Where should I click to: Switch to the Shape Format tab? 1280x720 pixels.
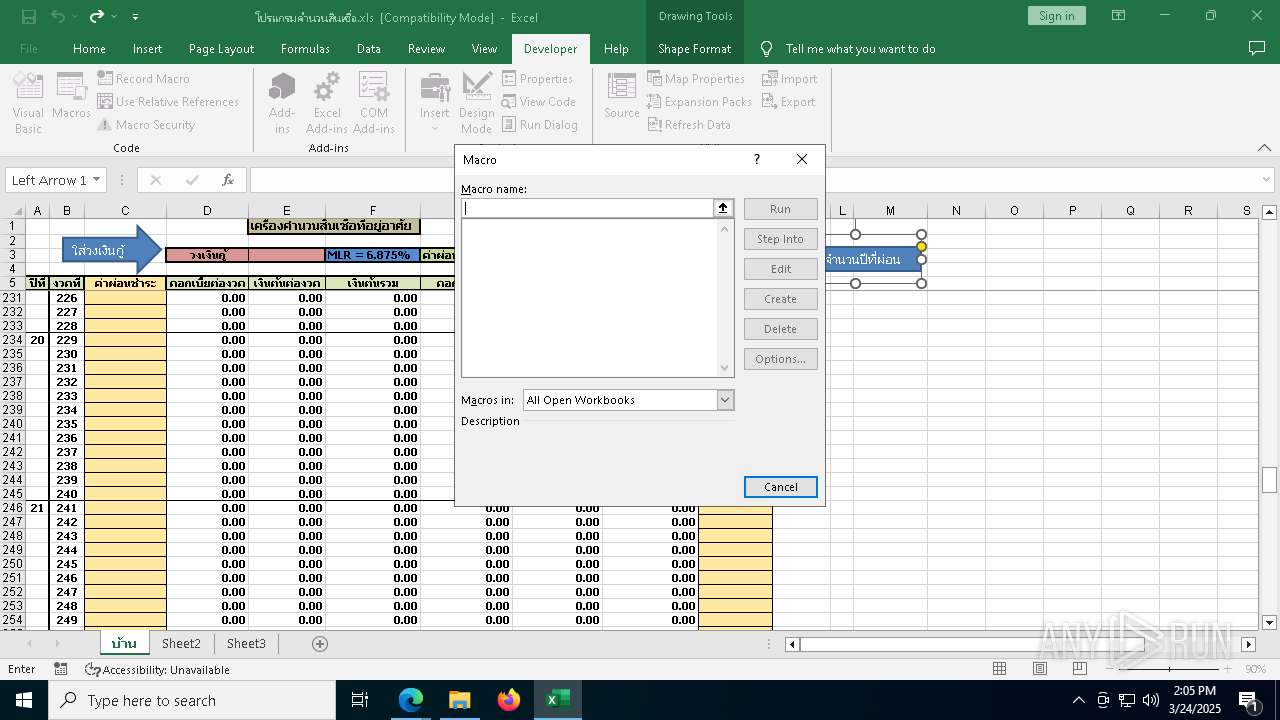coord(694,48)
